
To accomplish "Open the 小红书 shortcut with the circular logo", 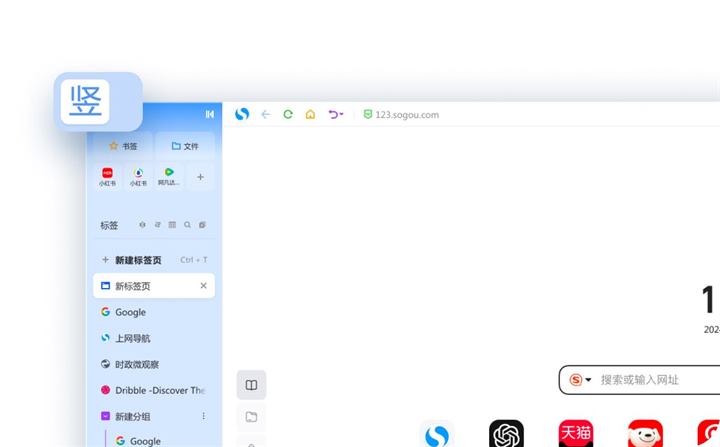I will [x=138, y=177].
